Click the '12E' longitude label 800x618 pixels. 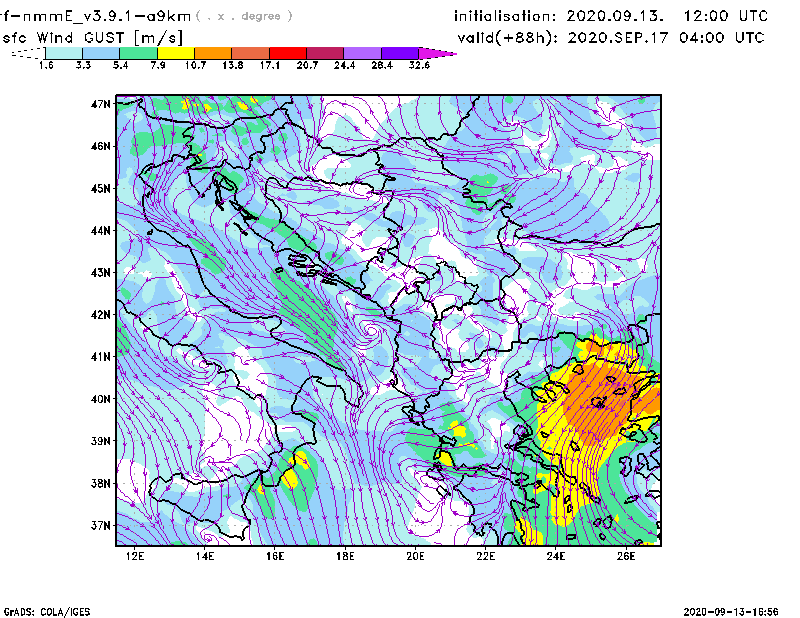[135, 556]
